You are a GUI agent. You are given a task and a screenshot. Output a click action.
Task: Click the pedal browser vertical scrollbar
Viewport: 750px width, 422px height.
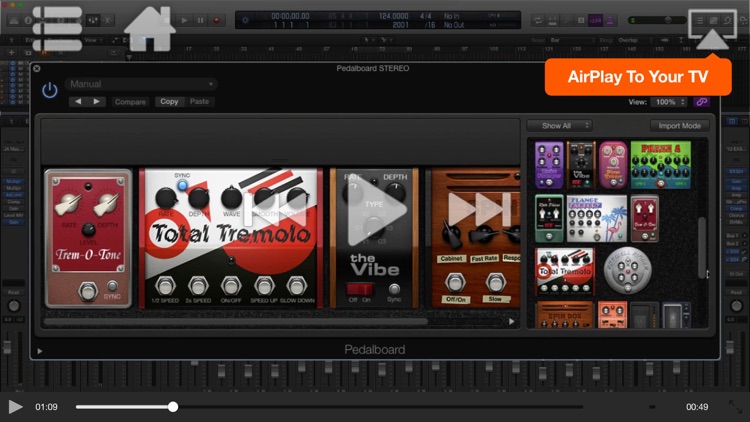[x=702, y=248]
